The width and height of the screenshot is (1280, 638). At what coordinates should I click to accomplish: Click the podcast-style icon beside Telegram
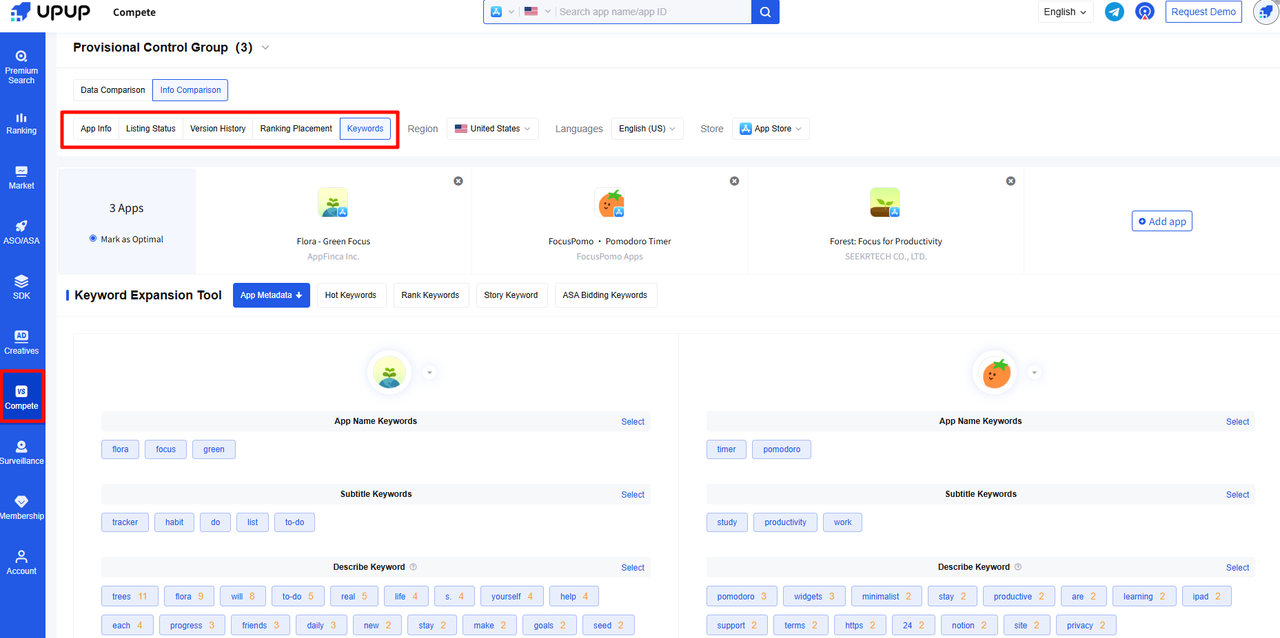click(1145, 12)
